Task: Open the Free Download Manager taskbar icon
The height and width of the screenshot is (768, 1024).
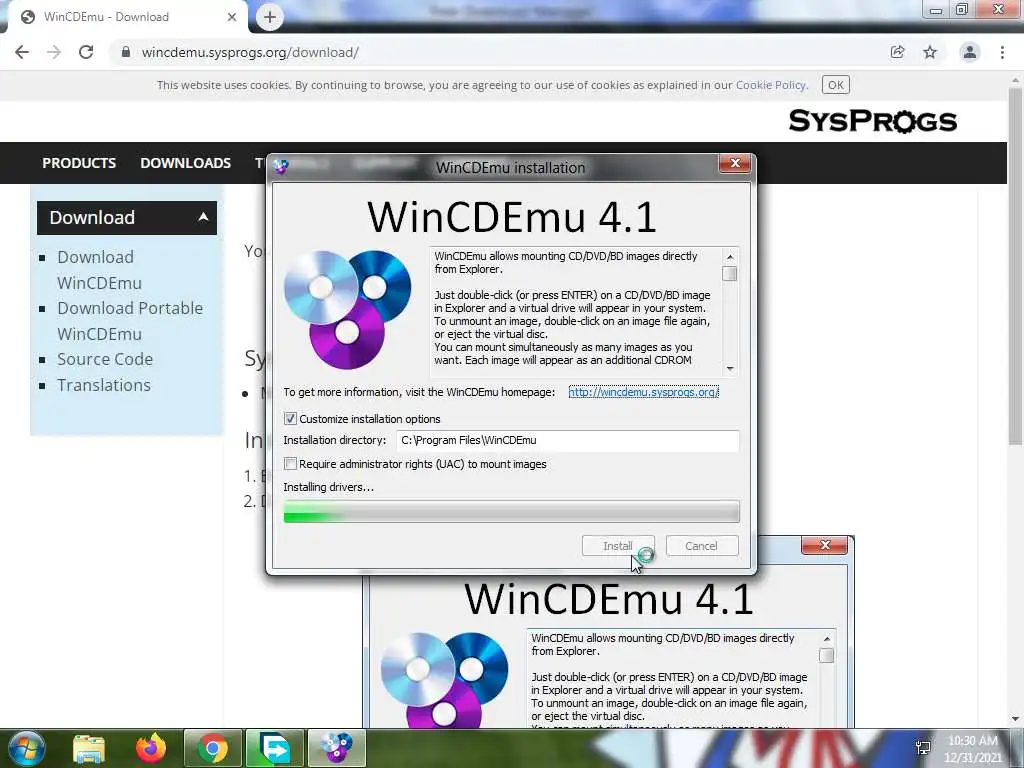Action: point(274,748)
